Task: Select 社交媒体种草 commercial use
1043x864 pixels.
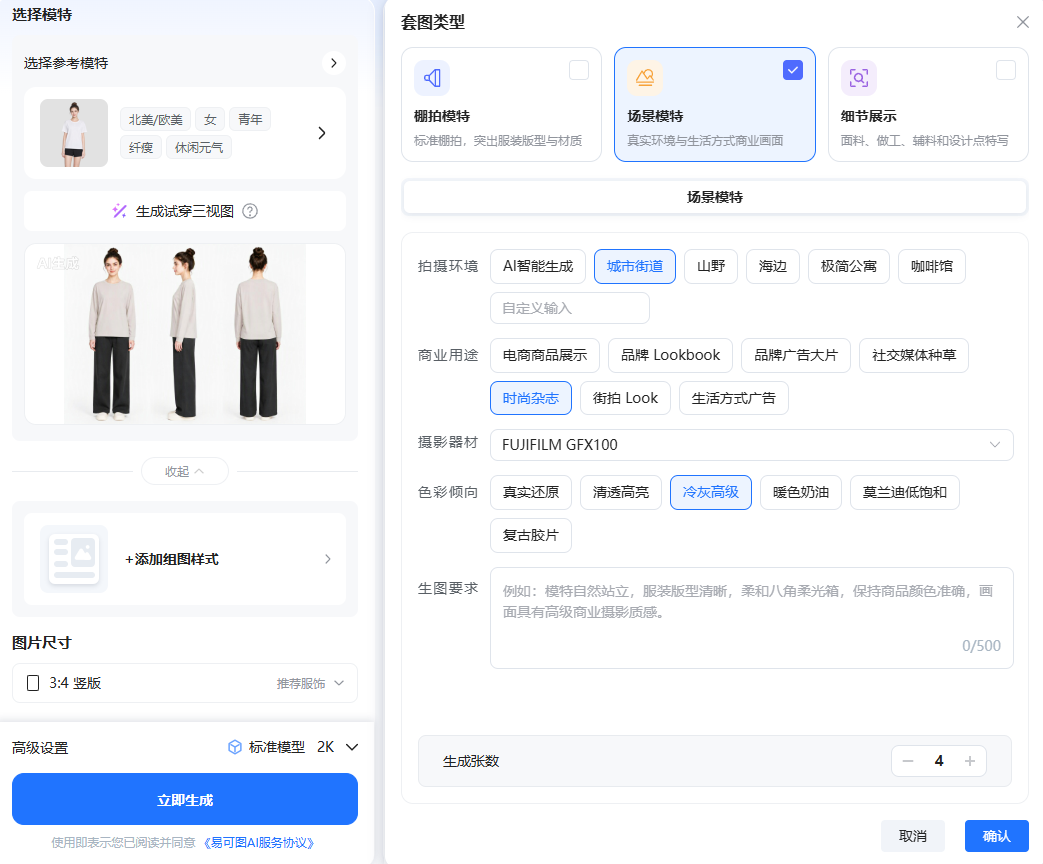Action: pos(913,355)
